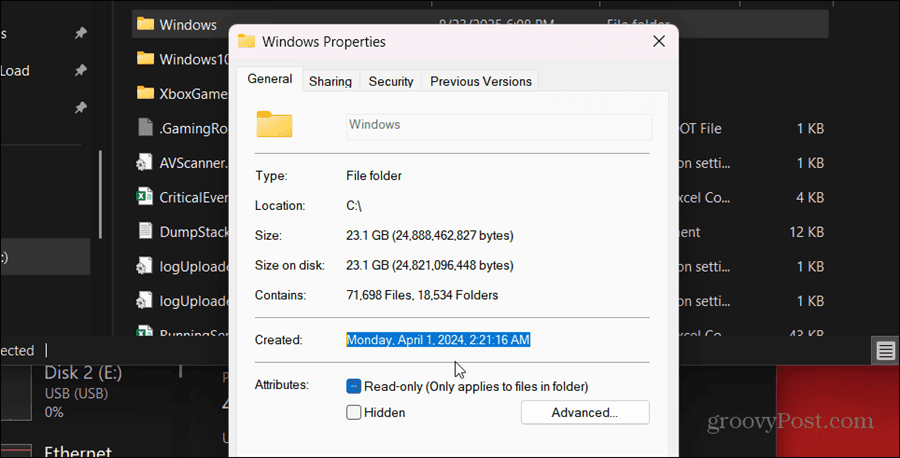This screenshot has width=900, height=458.
Task: Select the Windows10 folder icon in Explorer
Action: (x=145, y=59)
